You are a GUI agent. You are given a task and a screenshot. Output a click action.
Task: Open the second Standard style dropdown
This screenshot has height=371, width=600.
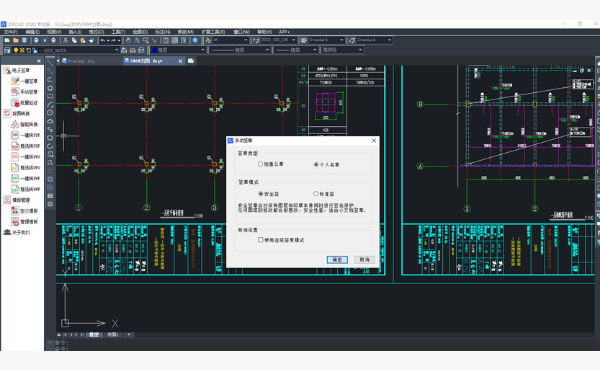coord(390,40)
